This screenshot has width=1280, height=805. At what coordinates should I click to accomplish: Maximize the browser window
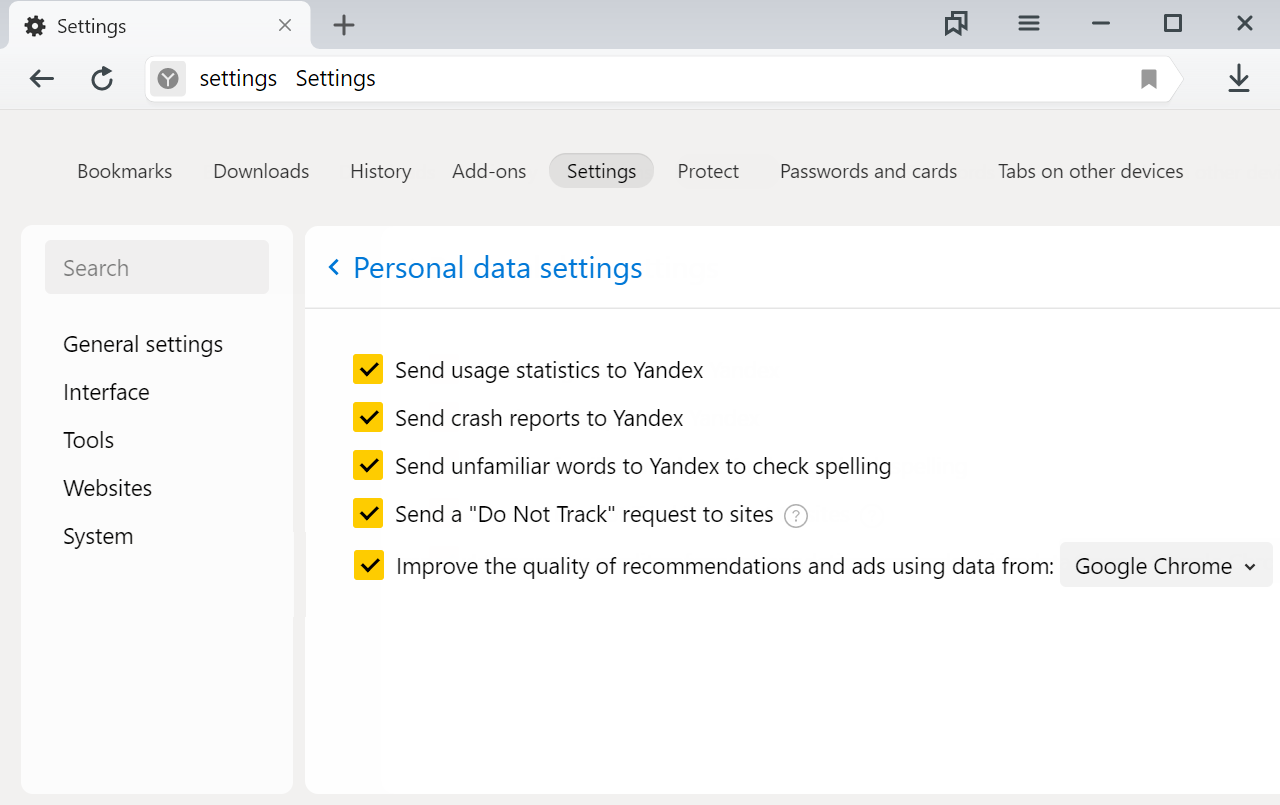[1173, 24]
